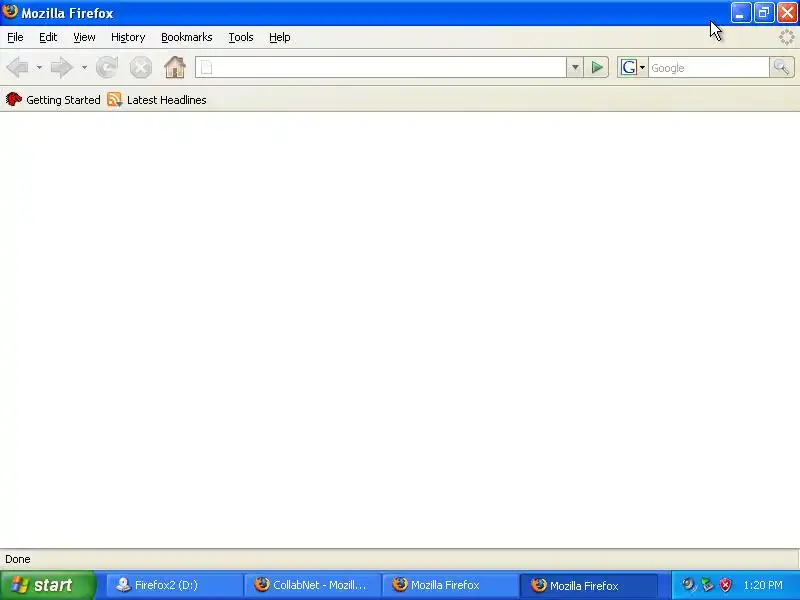Click the Forward arrow button
Image resolution: width=800 pixels, height=600 pixels.
[62, 67]
